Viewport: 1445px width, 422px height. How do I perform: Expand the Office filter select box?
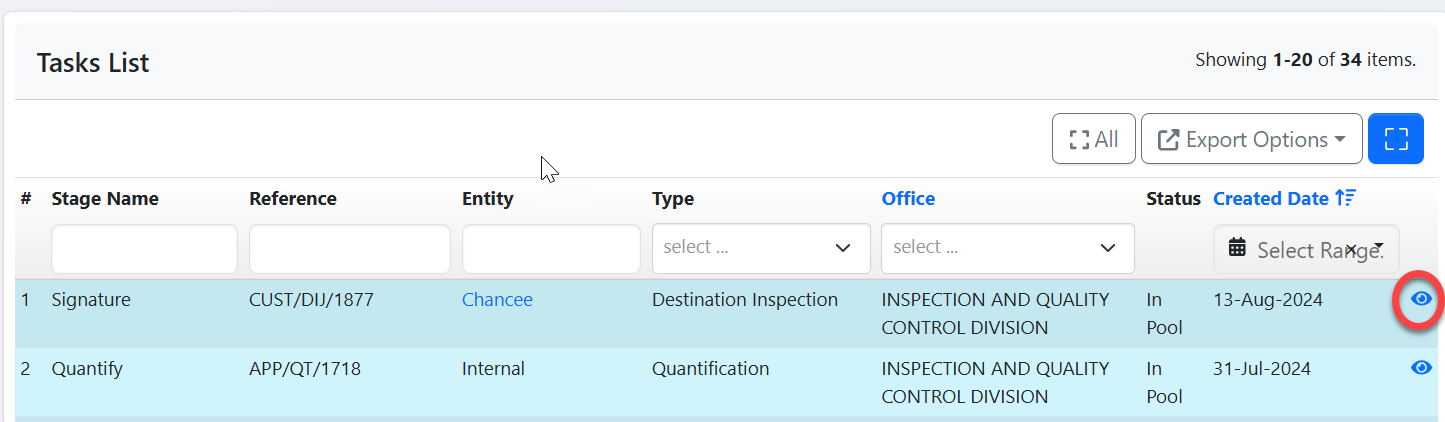(1007, 248)
